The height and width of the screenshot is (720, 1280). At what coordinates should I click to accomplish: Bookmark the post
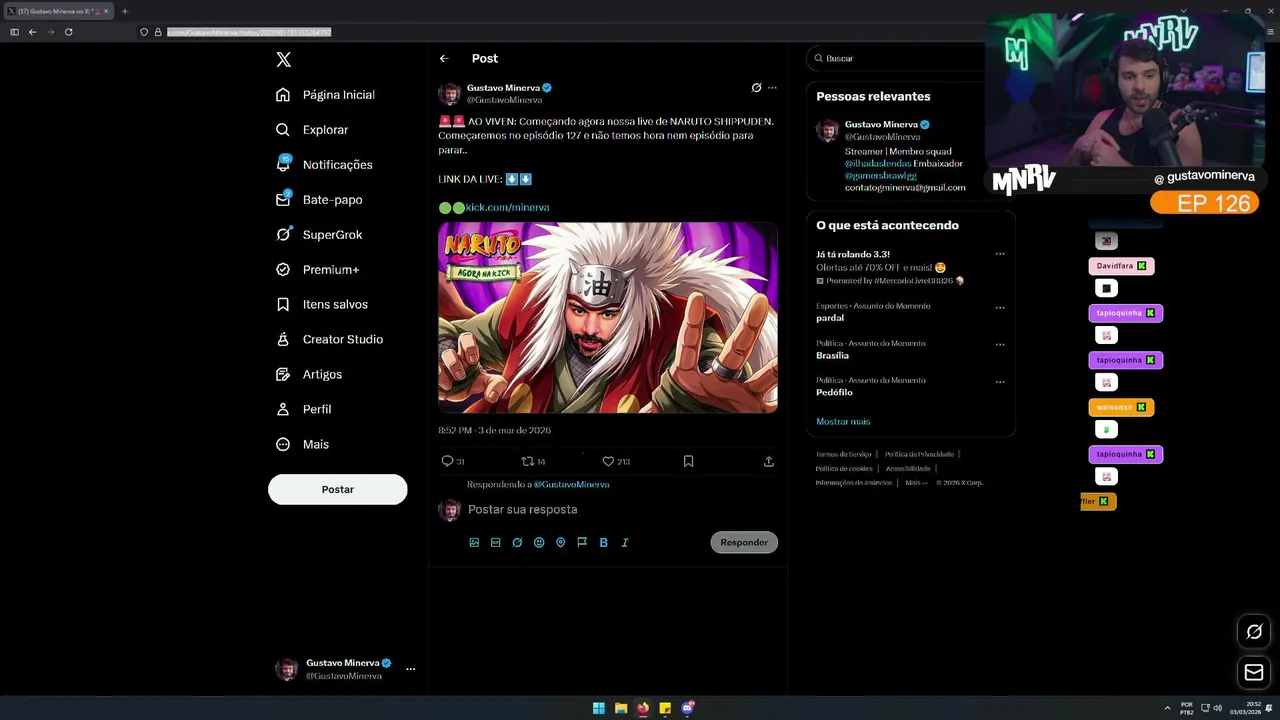click(688, 461)
